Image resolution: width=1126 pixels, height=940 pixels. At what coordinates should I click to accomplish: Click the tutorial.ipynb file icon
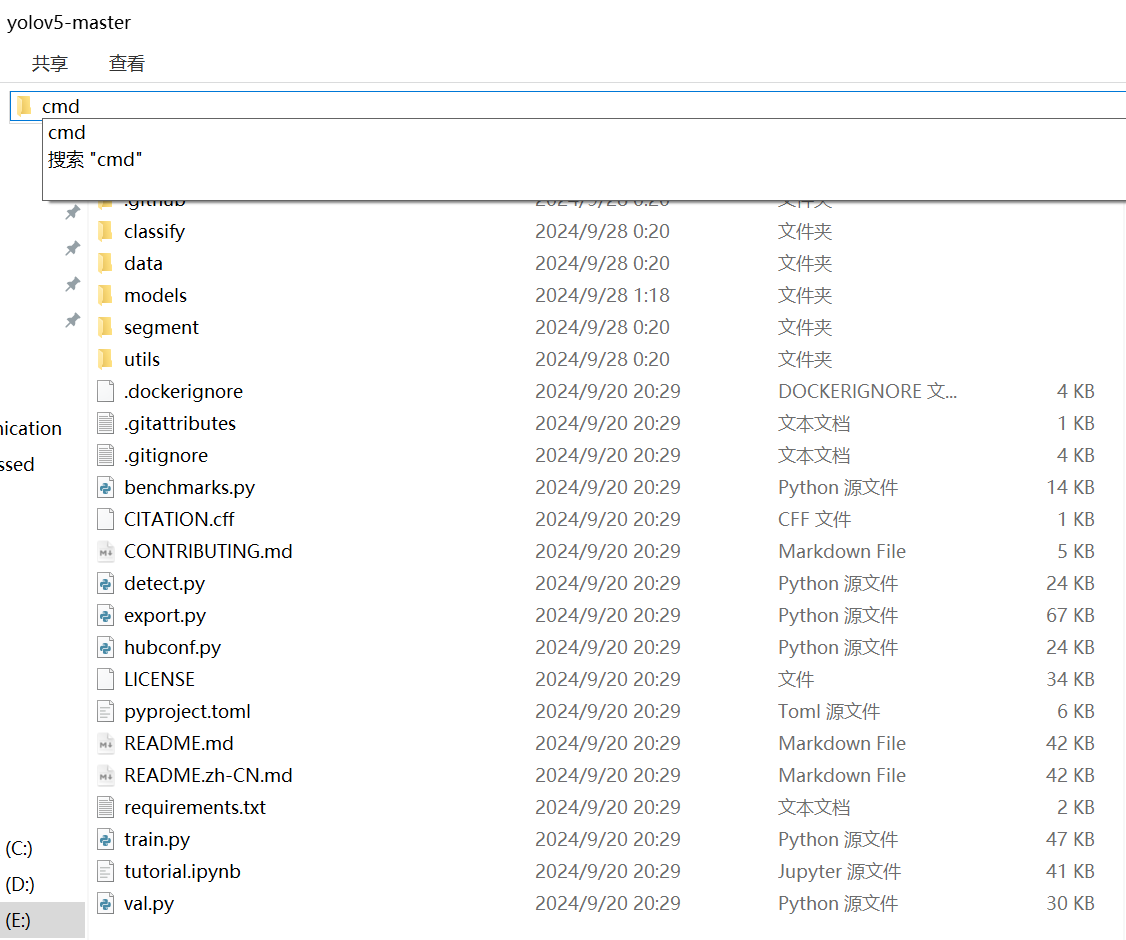click(x=106, y=871)
